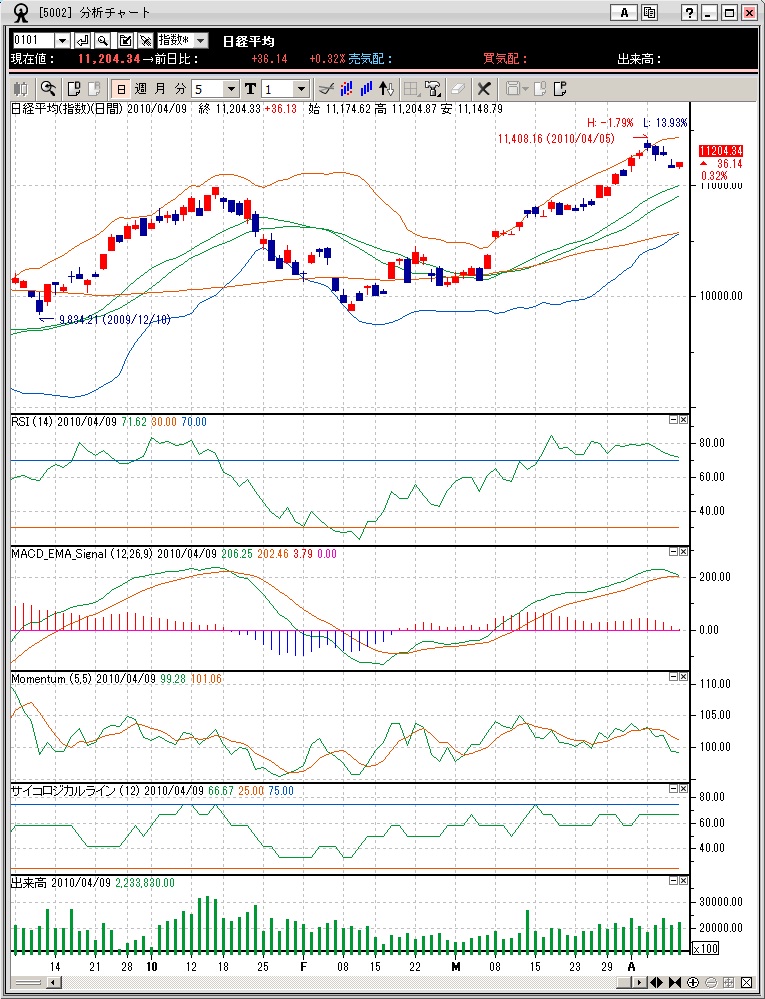Viewport: 765px width, 999px height.
Task: Click the eraser icon in chart toolbar
Action: tap(458, 89)
